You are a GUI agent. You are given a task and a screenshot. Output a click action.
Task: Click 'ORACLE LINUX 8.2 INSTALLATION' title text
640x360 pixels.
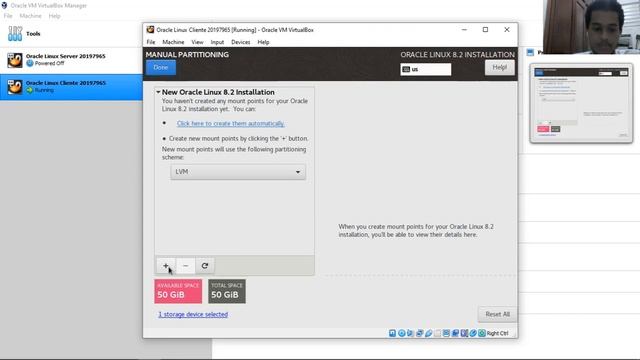458,55
